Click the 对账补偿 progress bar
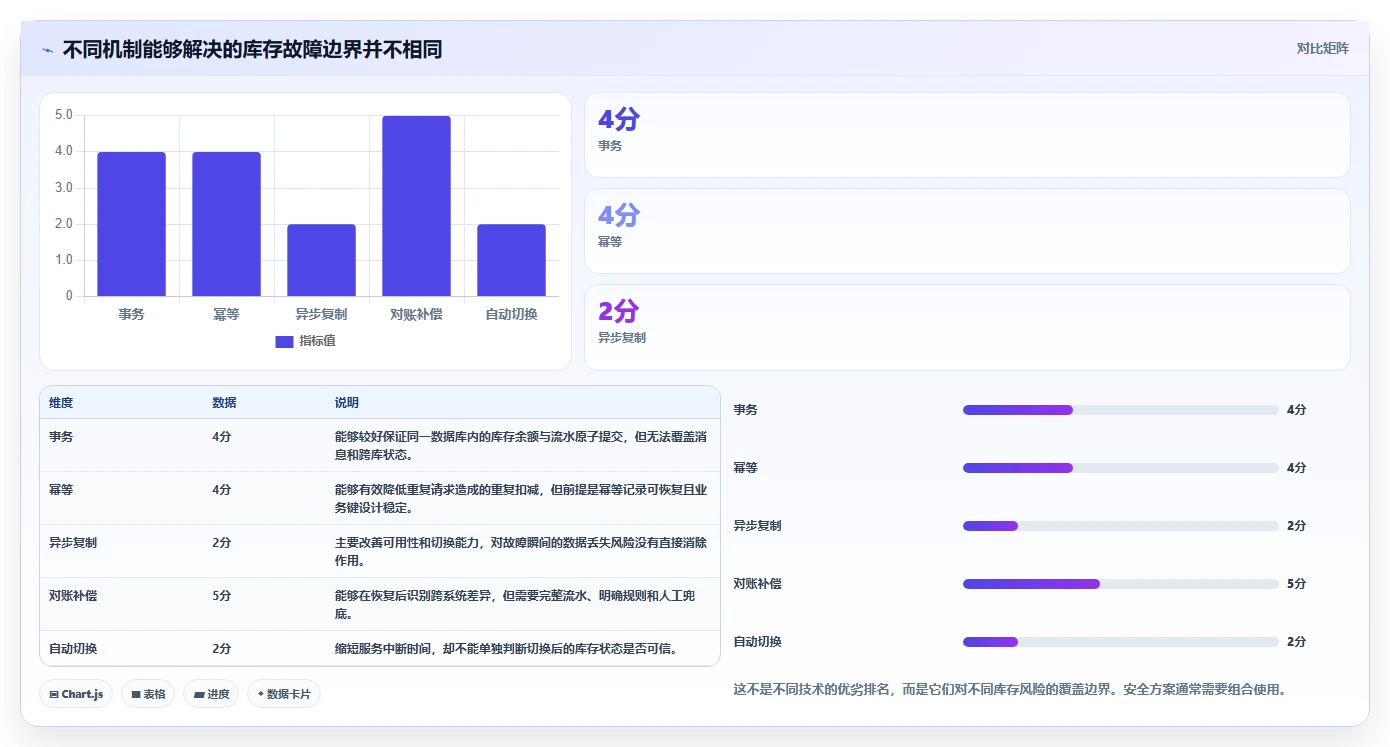Screen dimensions: 1390x747 (x=1121, y=584)
